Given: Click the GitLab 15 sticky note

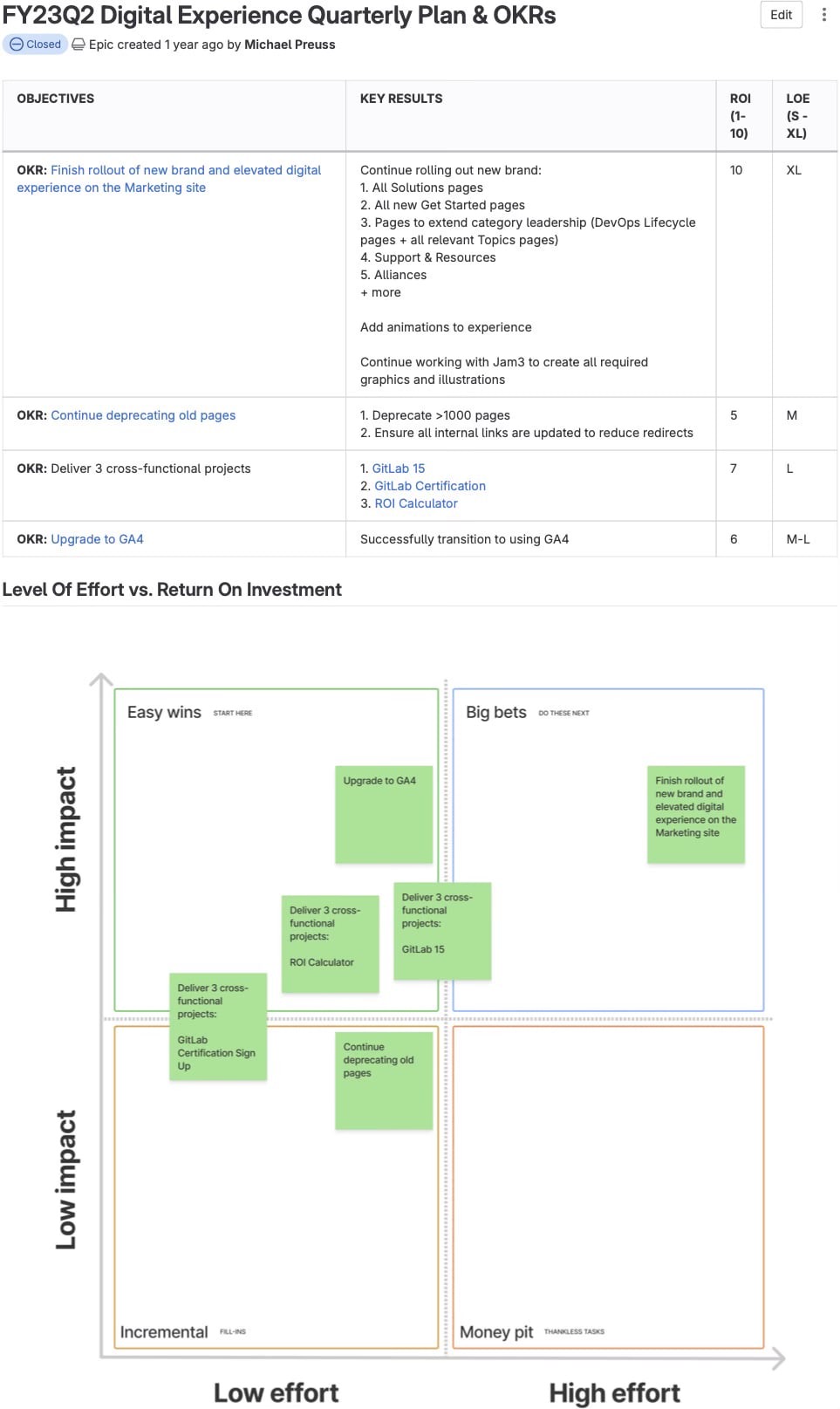Looking at the screenshot, I should (x=442, y=931).
